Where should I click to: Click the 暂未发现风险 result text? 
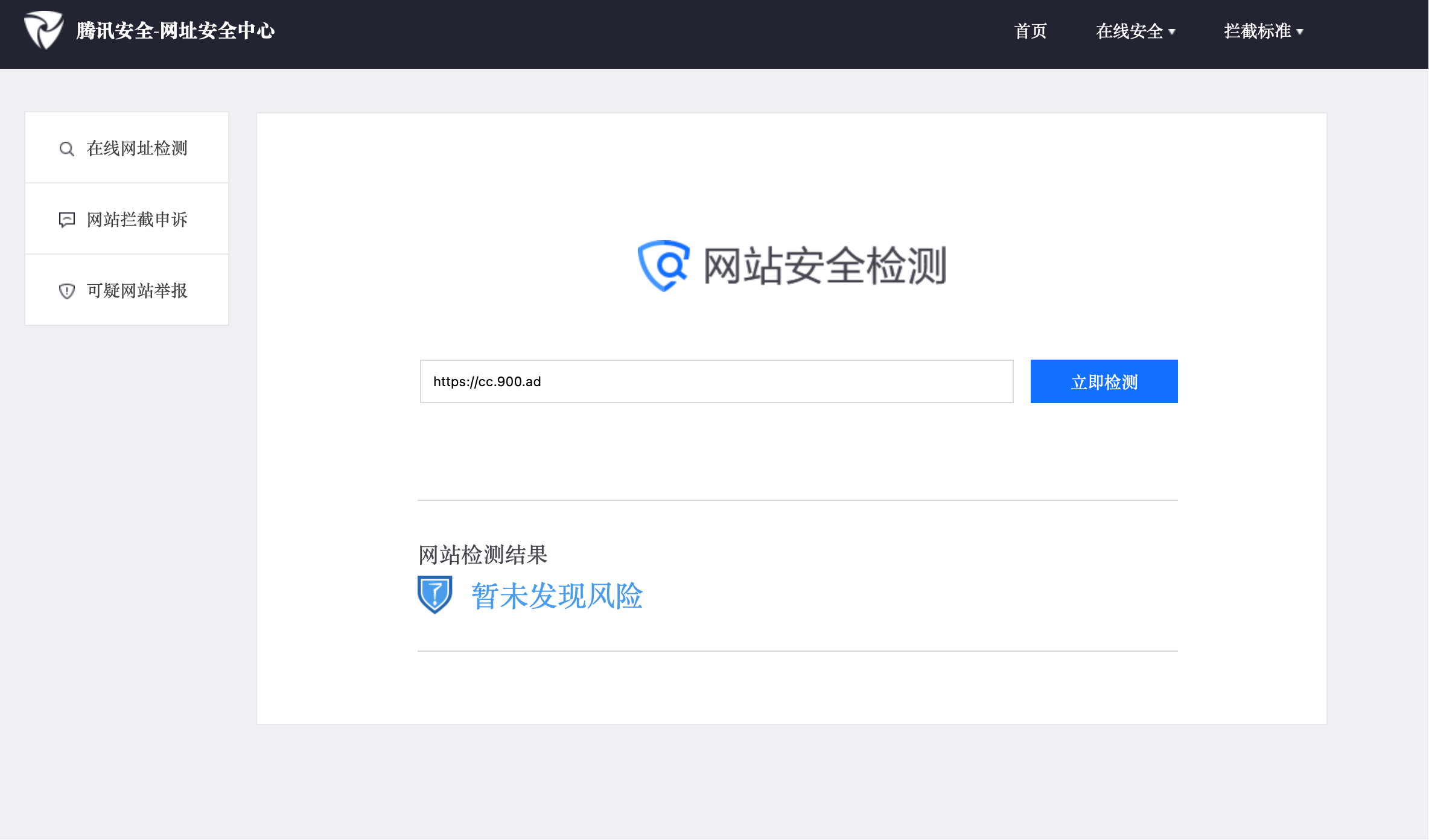click(x=557, y=596)
